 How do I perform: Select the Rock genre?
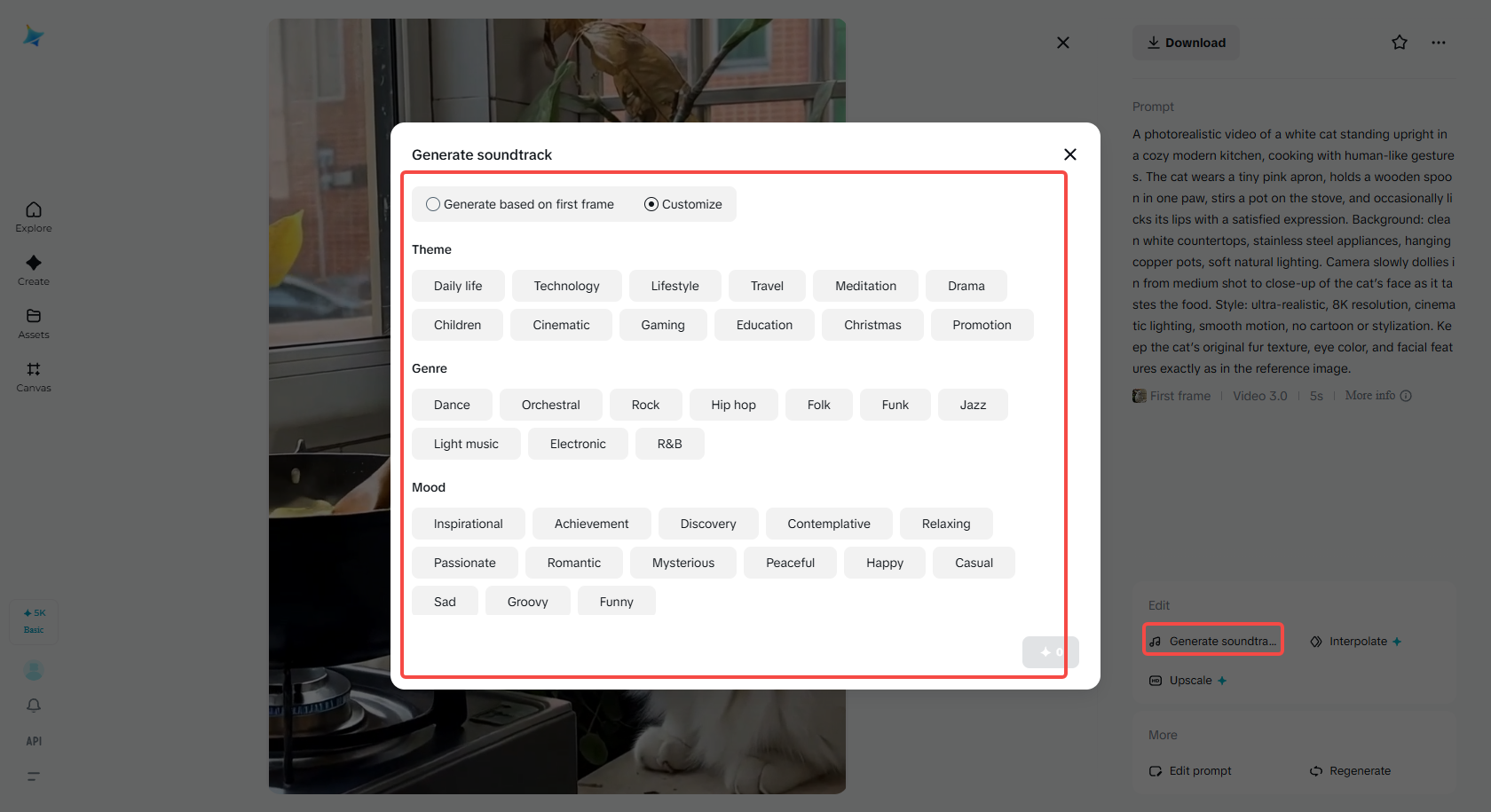point(646,405)
